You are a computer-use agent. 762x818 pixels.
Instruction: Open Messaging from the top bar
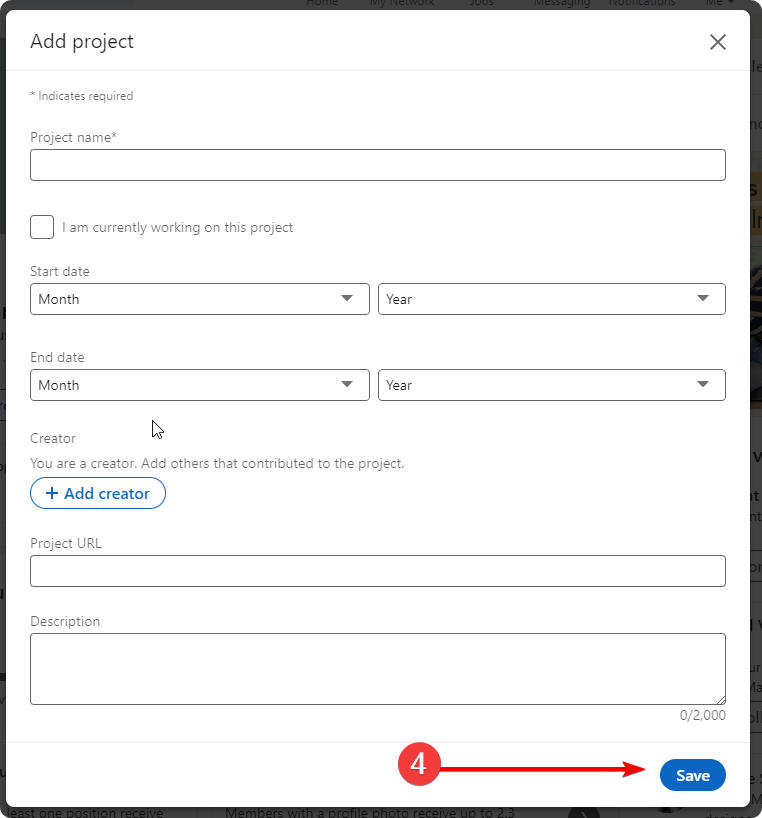561,4
